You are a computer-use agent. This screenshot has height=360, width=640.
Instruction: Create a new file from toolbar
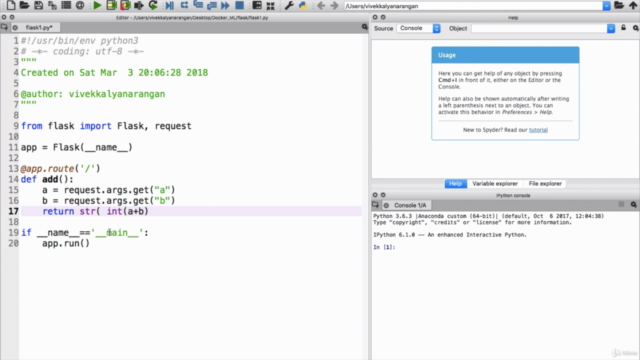click(11, 5)
